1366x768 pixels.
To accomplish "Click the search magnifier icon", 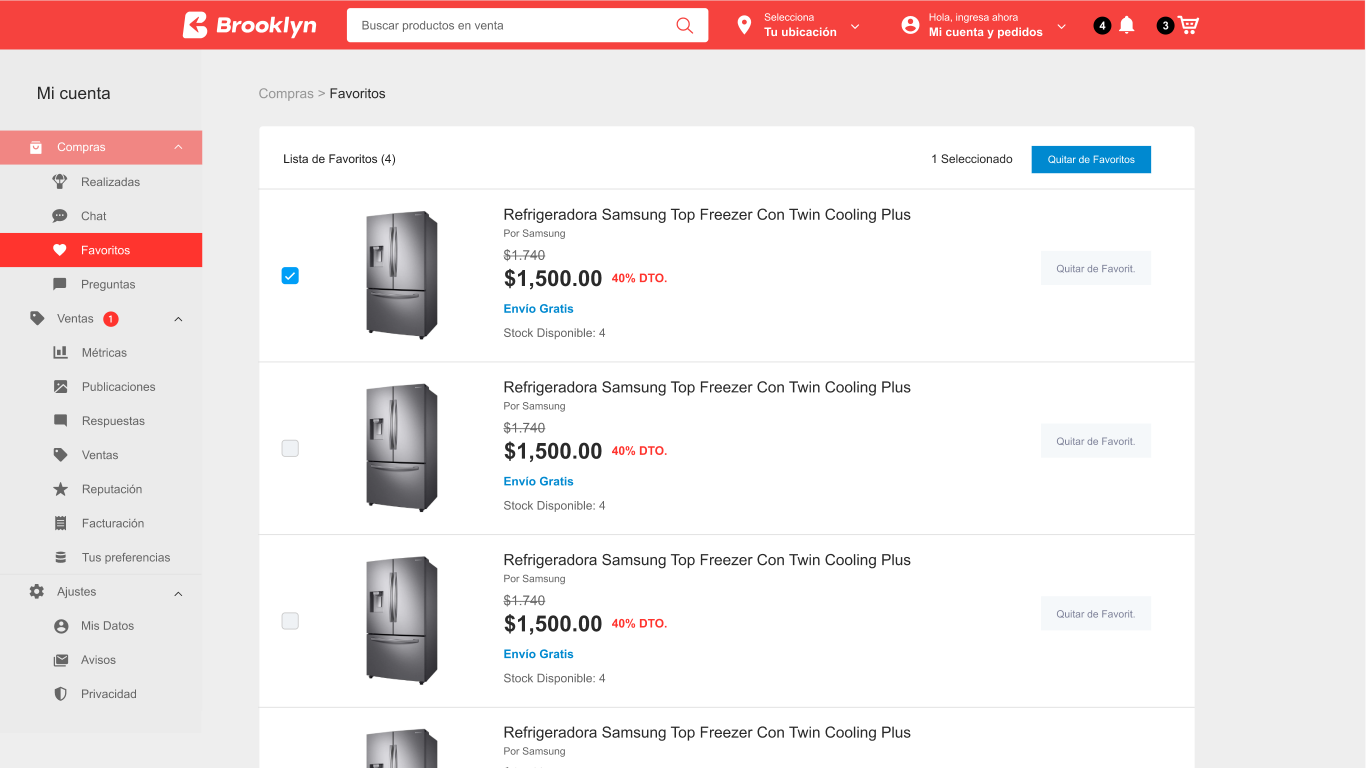I will (685, 25).
